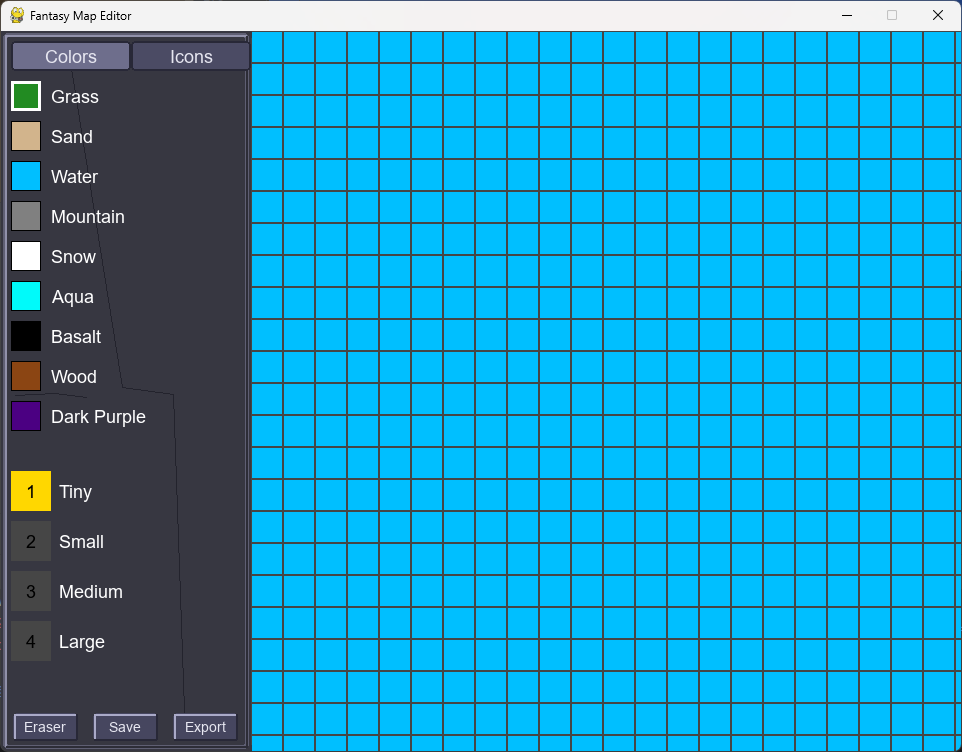Choose brush size 3 Medium
The height and width of the screenshot is (752, 962).
31,591
